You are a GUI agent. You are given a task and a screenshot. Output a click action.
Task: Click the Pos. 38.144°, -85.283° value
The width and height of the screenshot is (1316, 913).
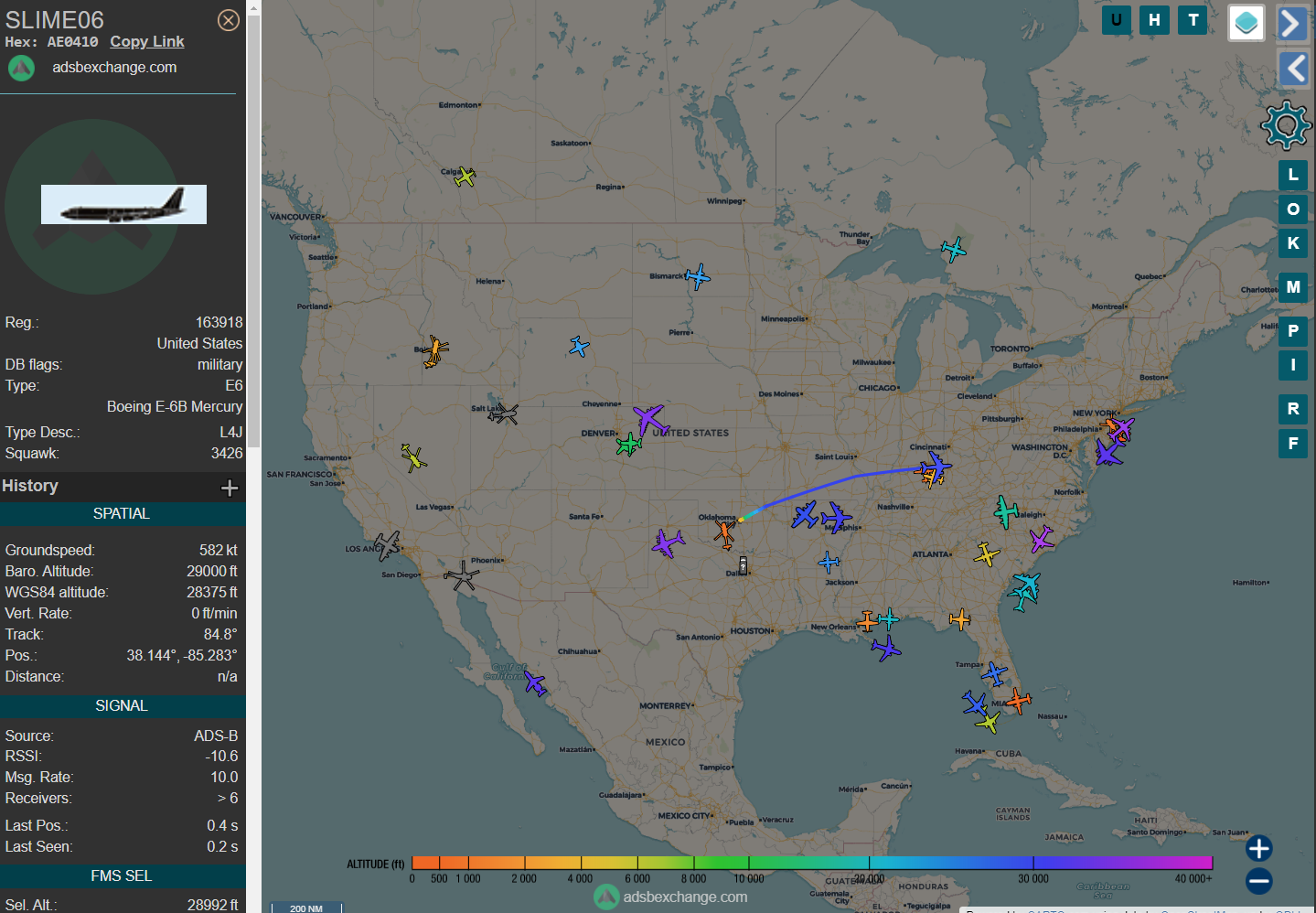tap(182, 656)
